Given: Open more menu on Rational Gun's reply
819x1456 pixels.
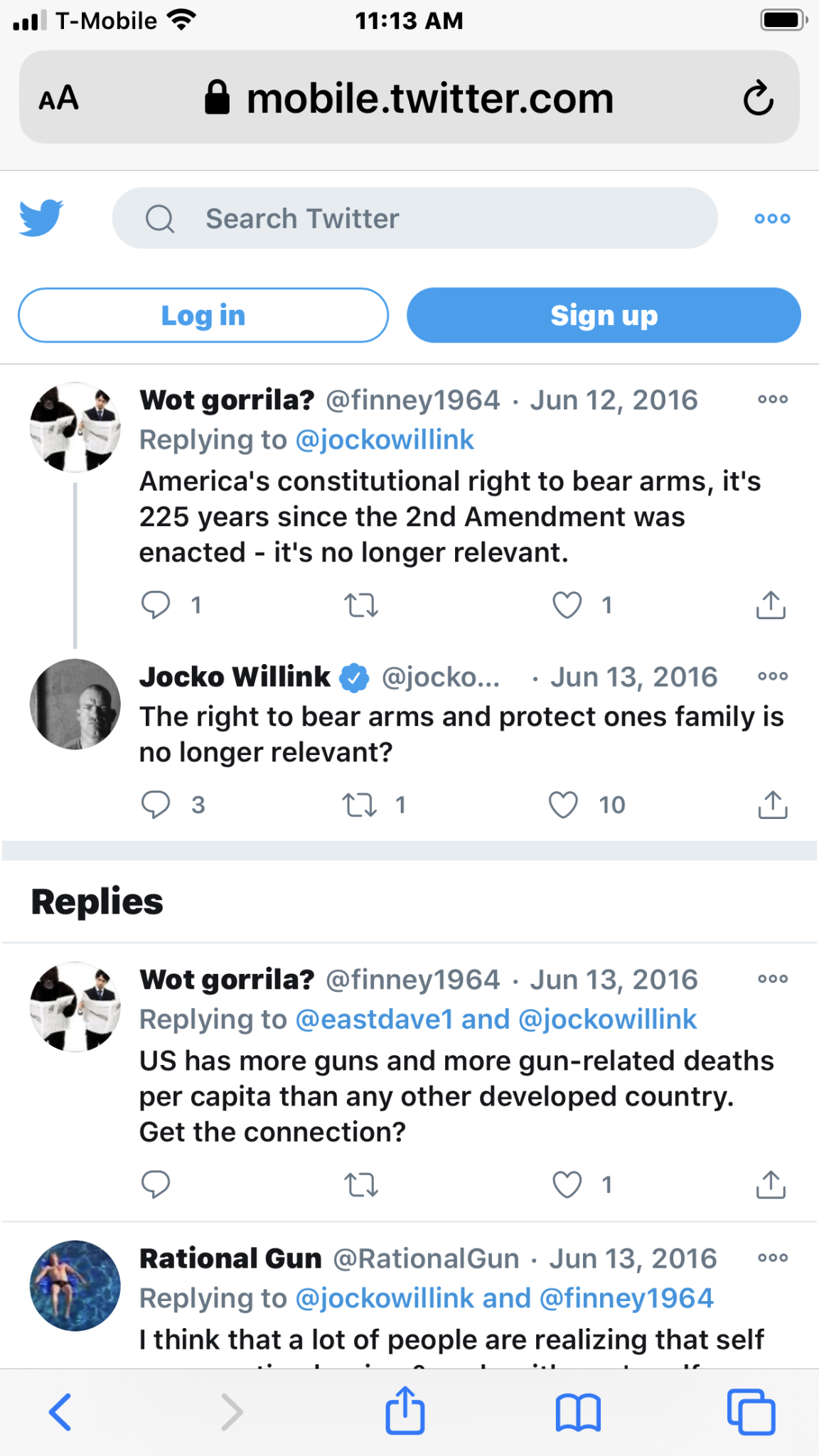Looking at the screenshot, I should pos(772,1258).
